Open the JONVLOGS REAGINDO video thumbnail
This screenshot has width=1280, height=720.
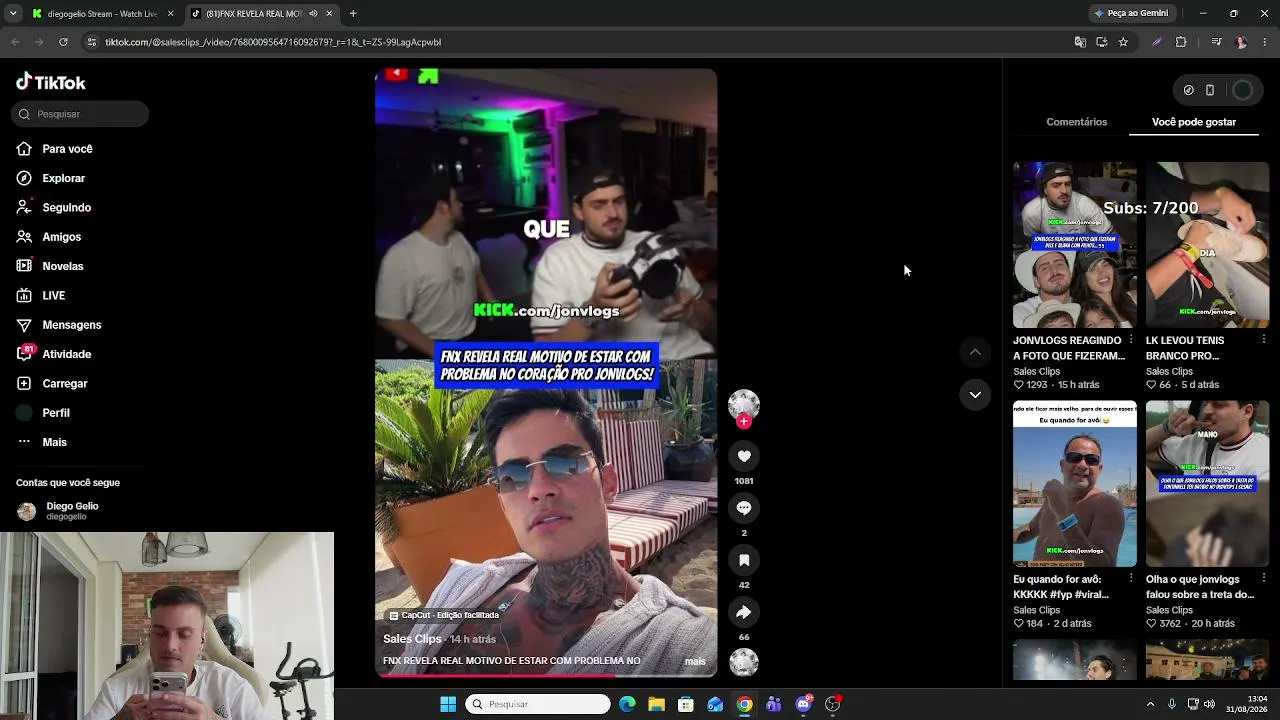pyautogui.click(x=1075, y=245)
